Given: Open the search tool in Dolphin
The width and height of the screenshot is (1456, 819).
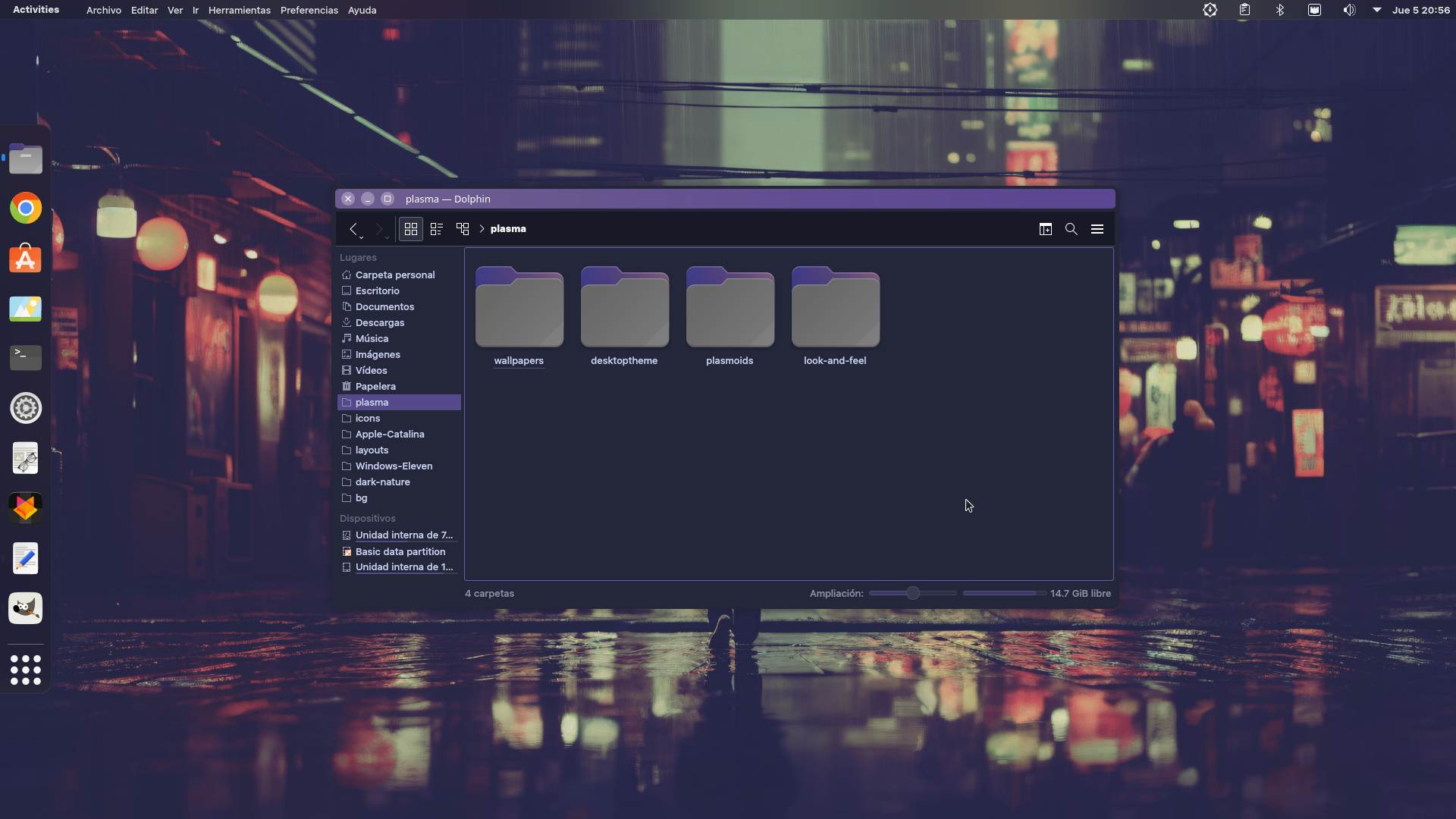Looking at the screenshot, I should tap(1072, 229).
